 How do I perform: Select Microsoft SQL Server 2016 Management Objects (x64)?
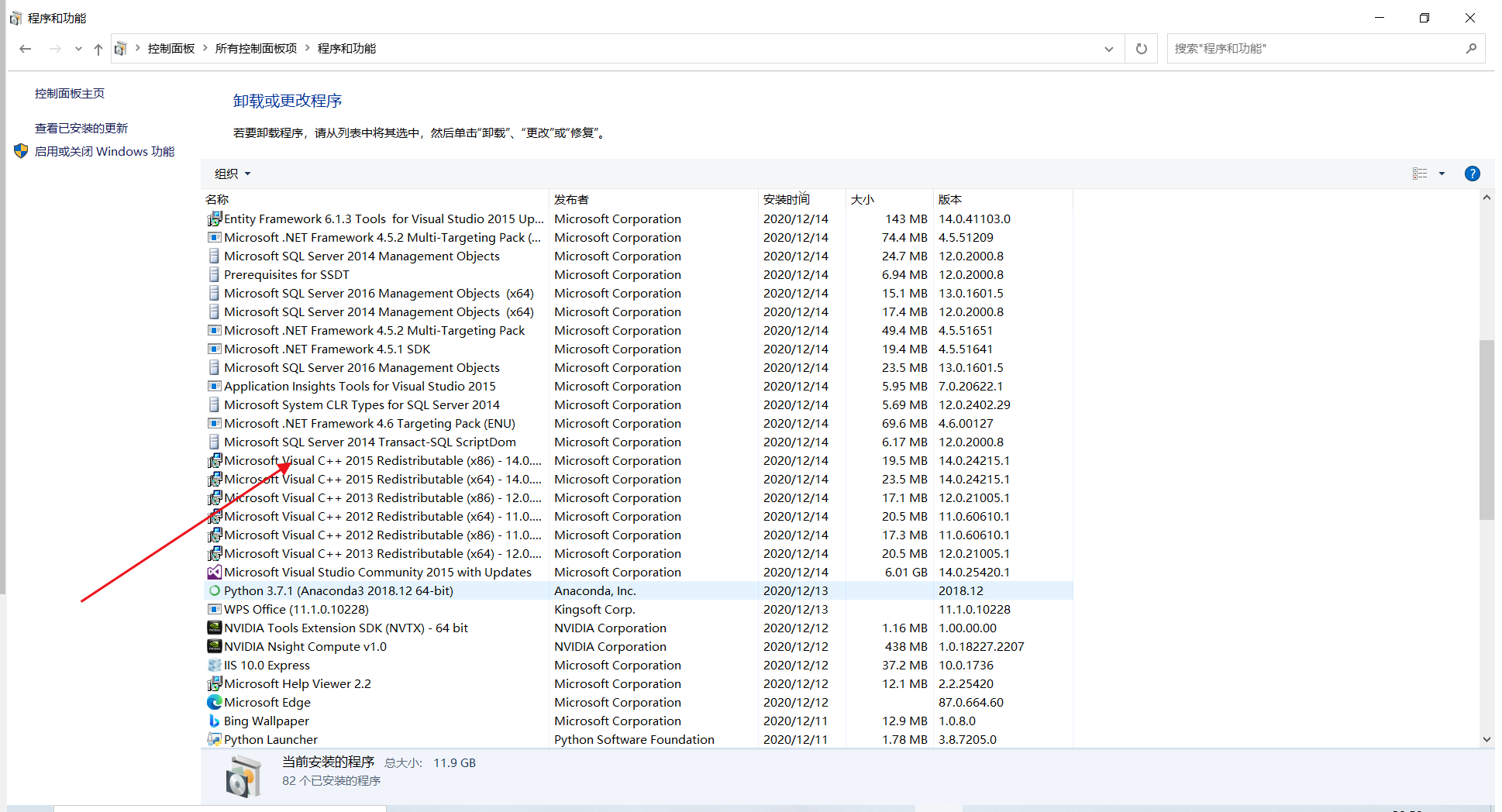coord(637,294)
